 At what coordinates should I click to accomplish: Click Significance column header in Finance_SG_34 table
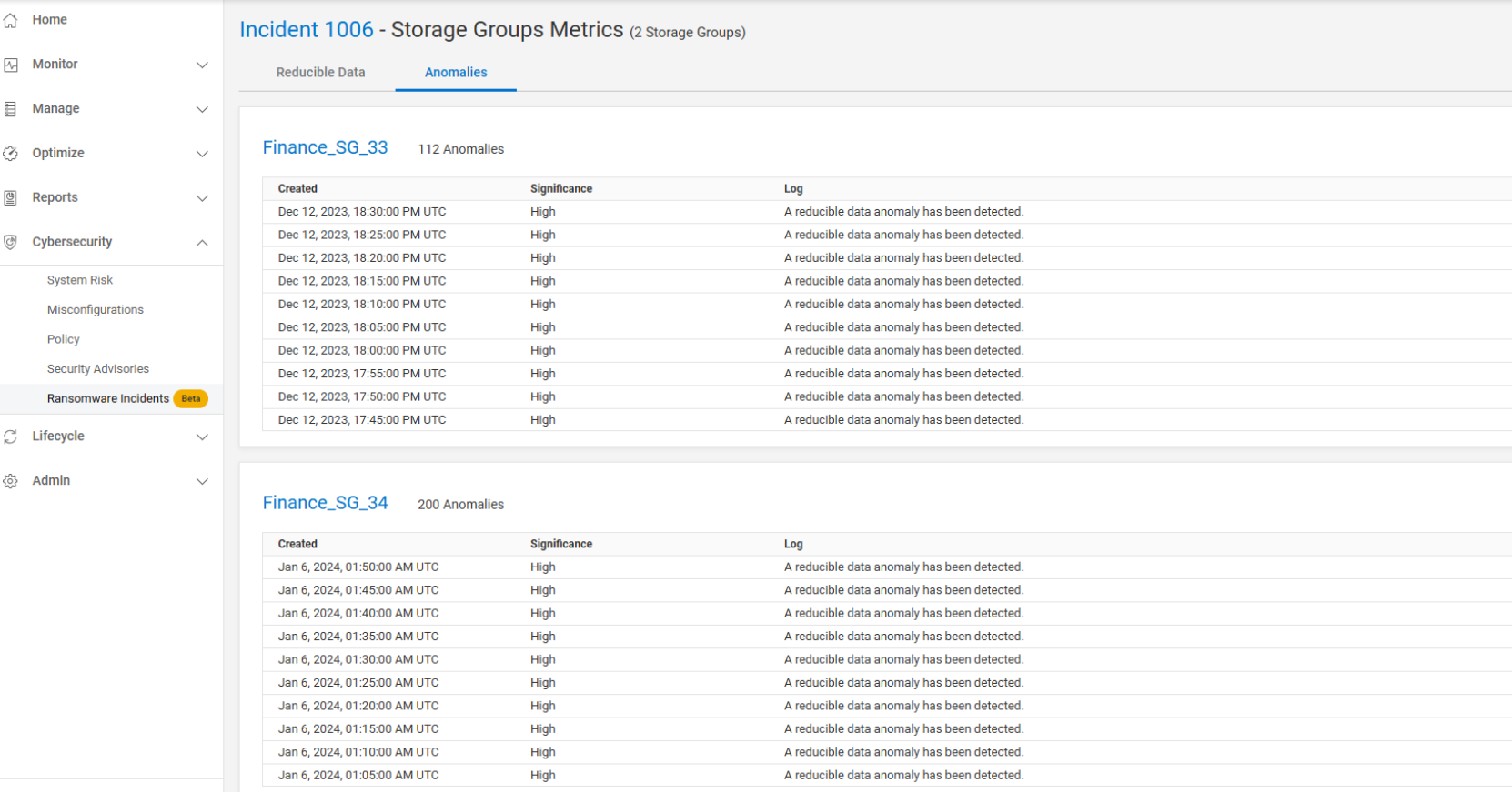click(x=561, y=544)
